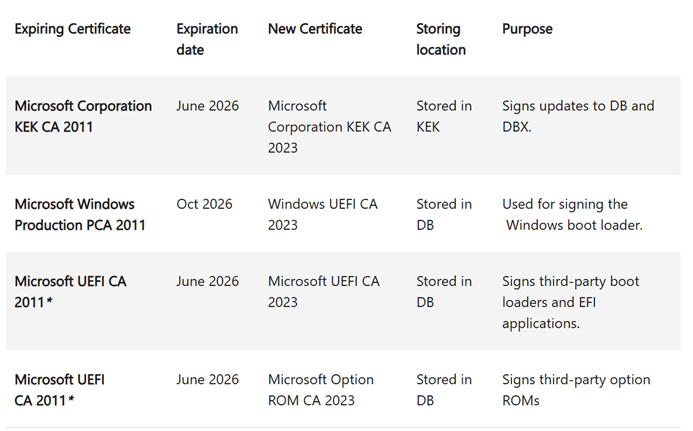This screenshot has width=693, height=431.
Task: Click 'Signs third-party boot loaders and EFI applications'
Action: click(x=570, y=302)
